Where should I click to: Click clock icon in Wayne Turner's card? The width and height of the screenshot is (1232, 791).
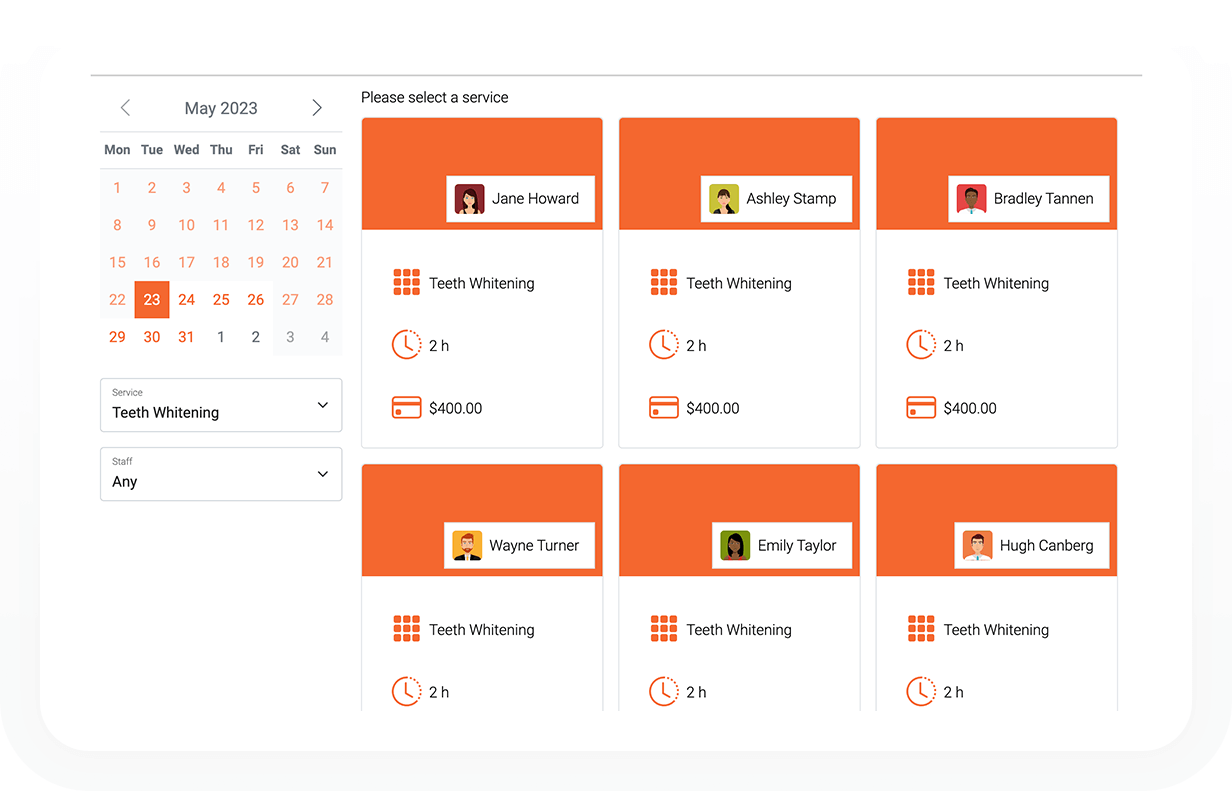407,691
